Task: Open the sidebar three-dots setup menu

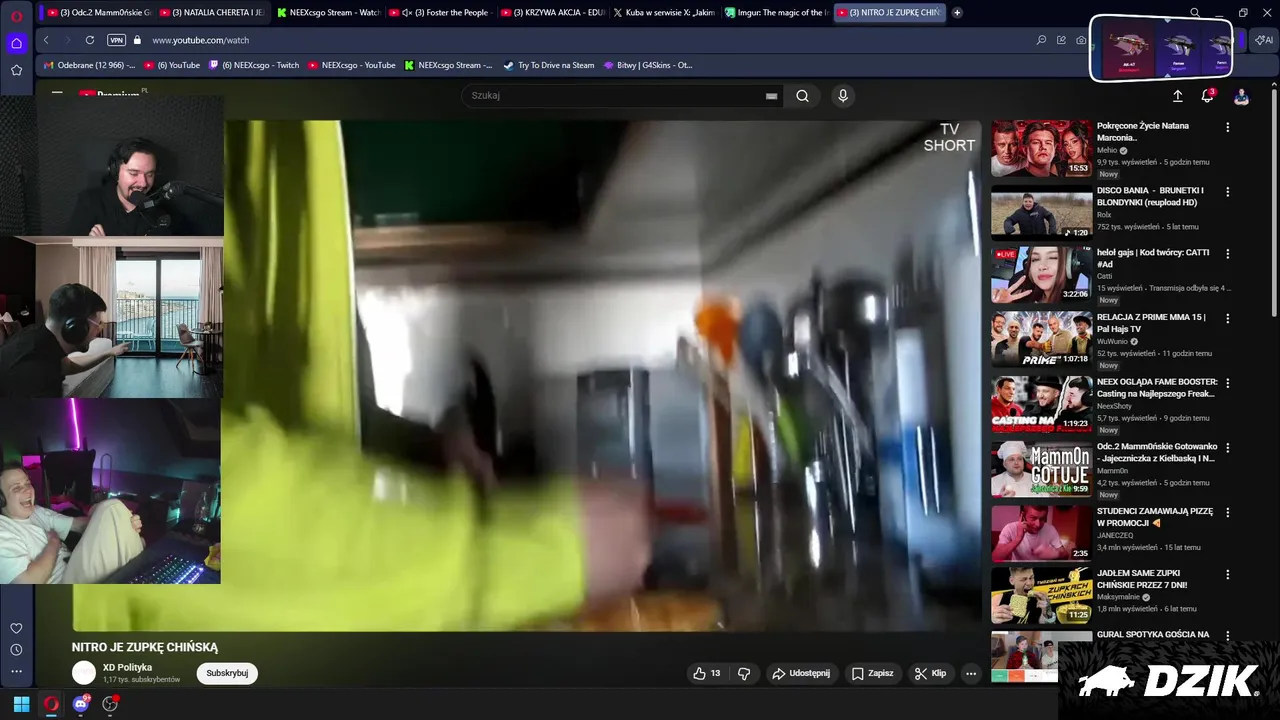Action: point(16,672)
